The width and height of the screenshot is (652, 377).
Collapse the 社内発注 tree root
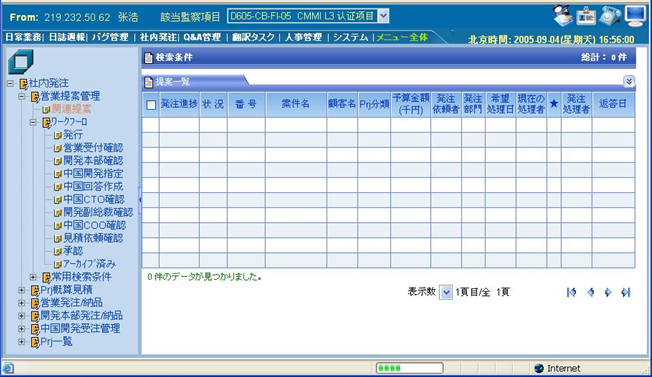pos(10,84)
